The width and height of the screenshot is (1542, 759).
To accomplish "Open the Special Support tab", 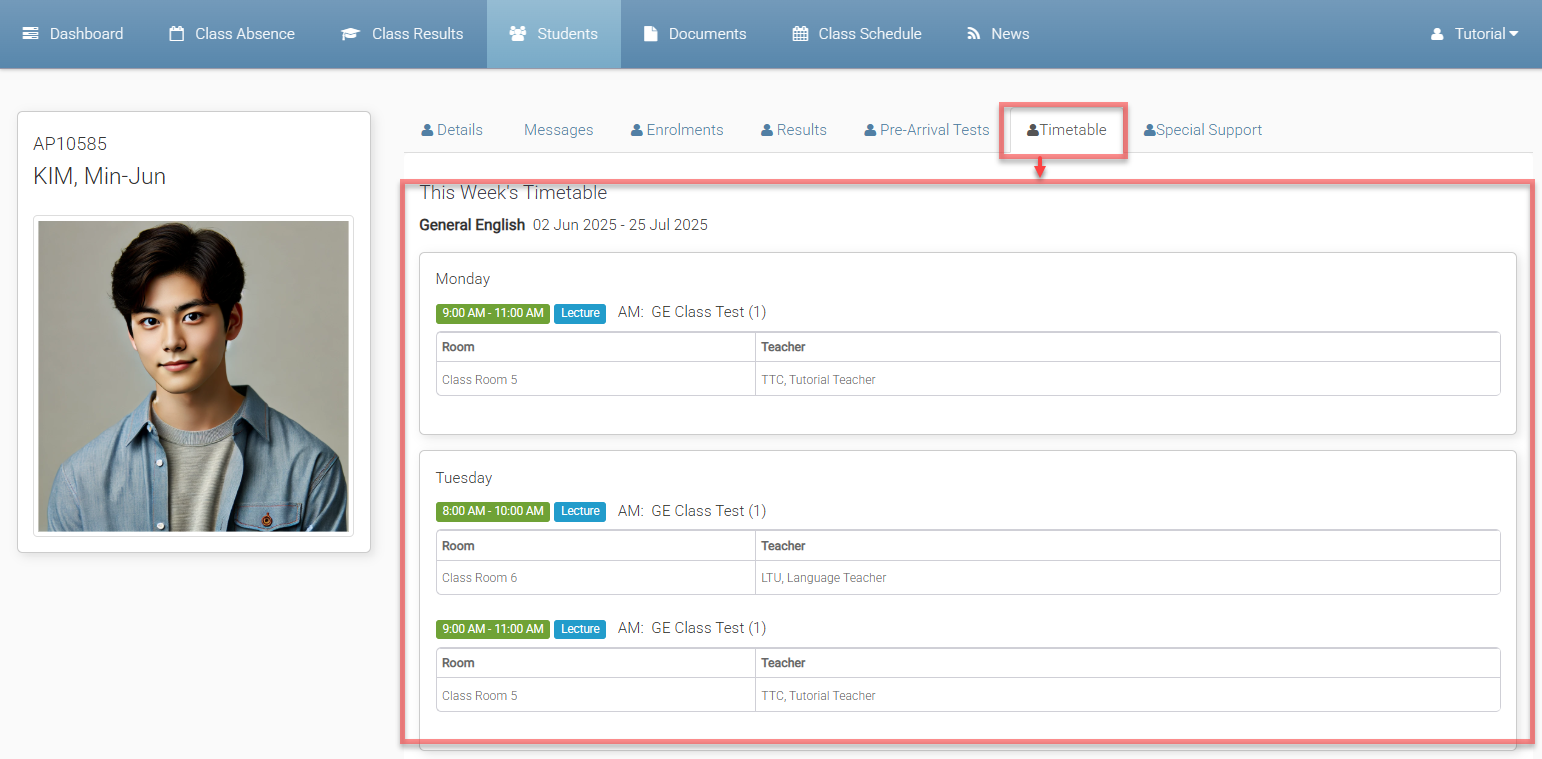I will pyautogui.click(x=1203, y=130).
